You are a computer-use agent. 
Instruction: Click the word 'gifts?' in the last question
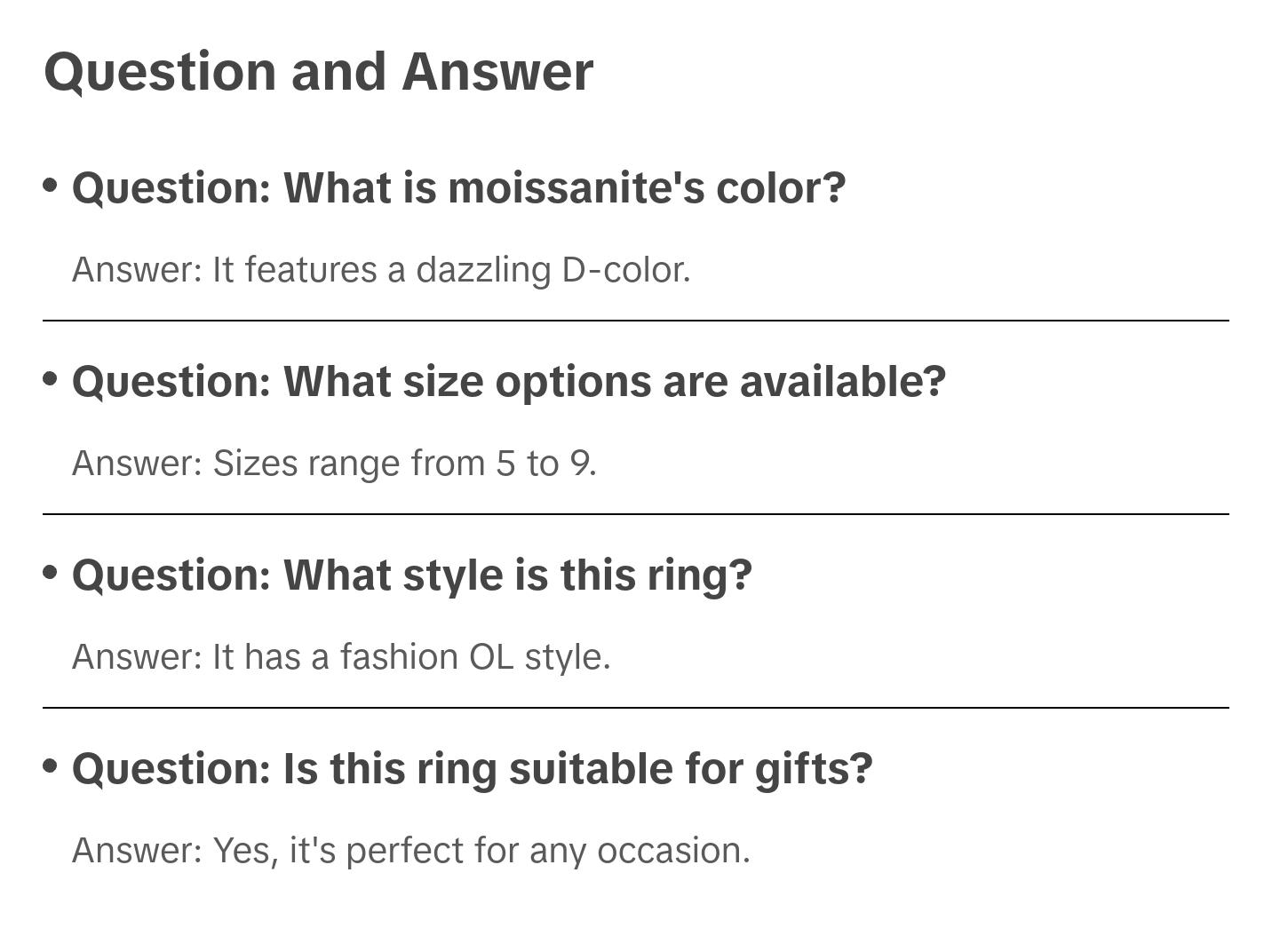814,769
